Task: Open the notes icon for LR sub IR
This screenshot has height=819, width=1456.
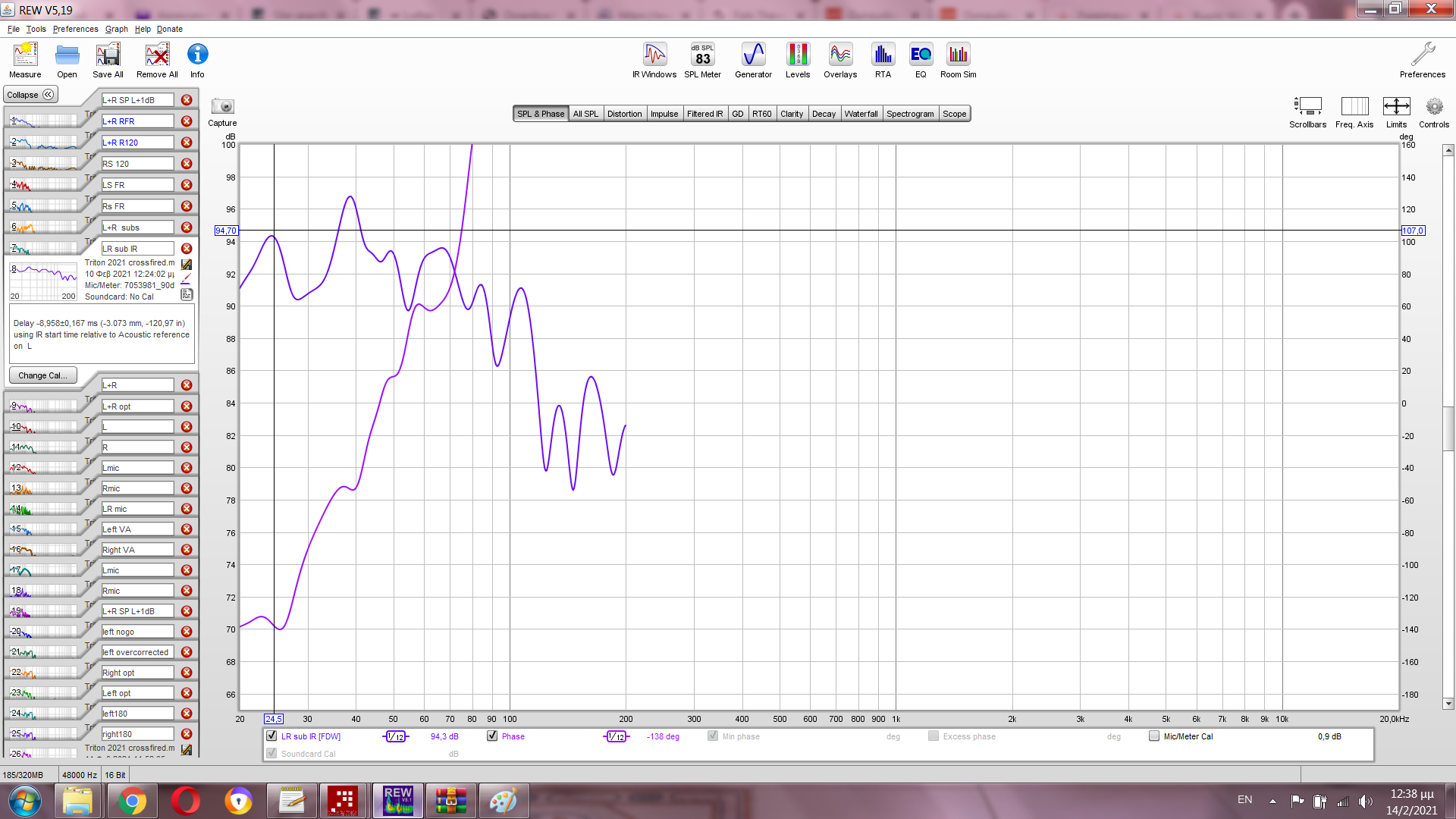Action: [x=187, y=294]
